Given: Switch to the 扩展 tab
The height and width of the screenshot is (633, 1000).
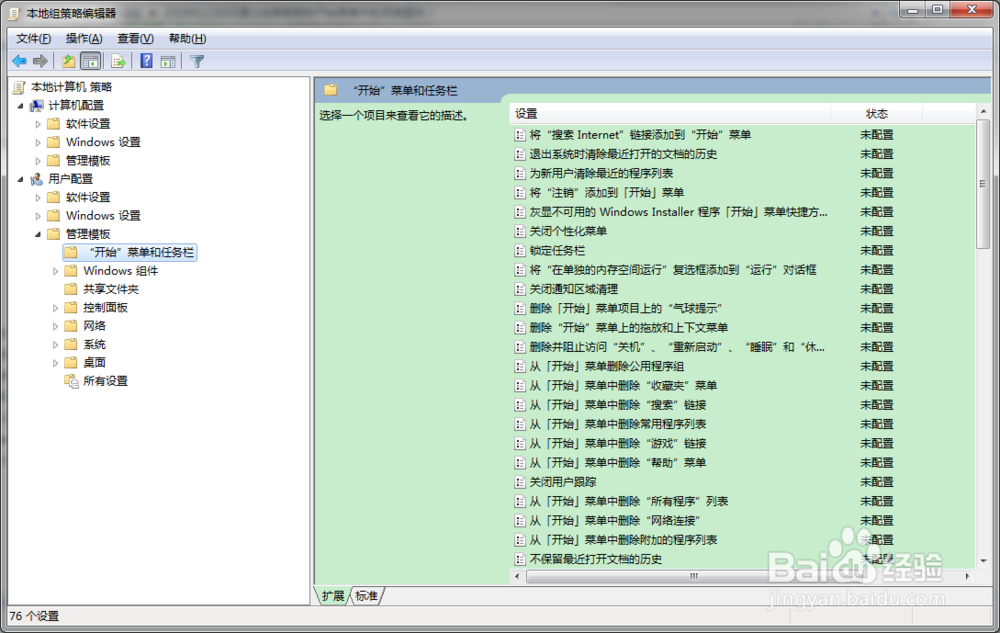Looking at the screenshot, I should click(333, 596).
